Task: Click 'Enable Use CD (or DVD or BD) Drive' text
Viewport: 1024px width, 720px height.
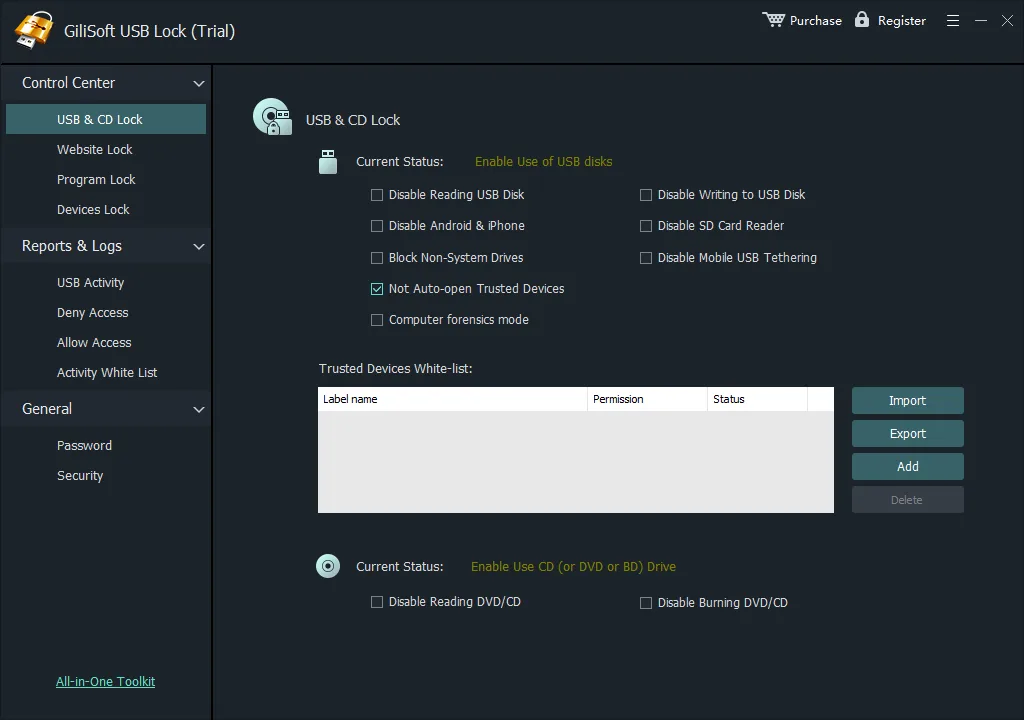Action: pyautogui.click(x=573, y=566)
